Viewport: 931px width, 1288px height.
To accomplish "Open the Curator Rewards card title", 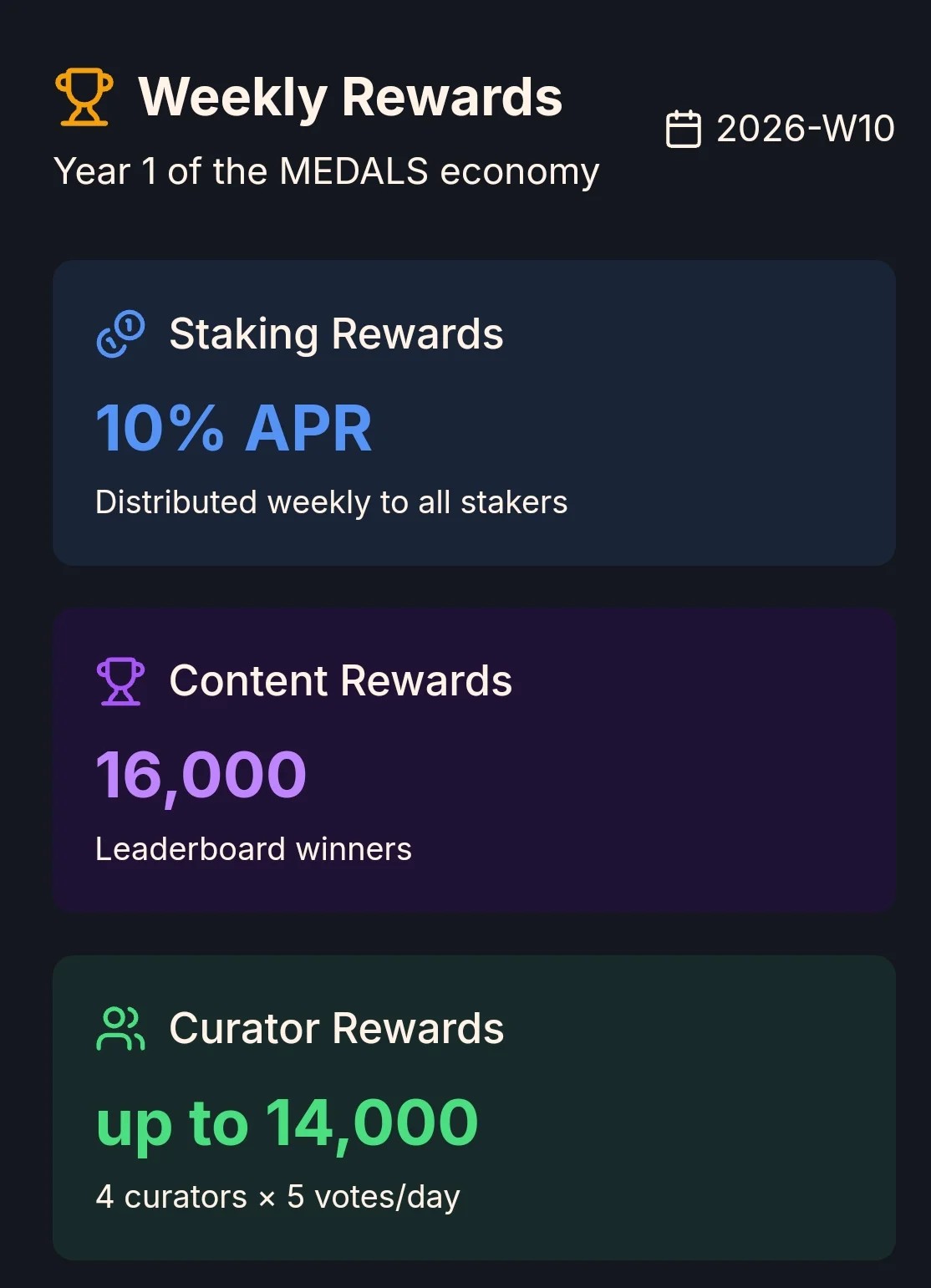I will tap(336, 1028).
